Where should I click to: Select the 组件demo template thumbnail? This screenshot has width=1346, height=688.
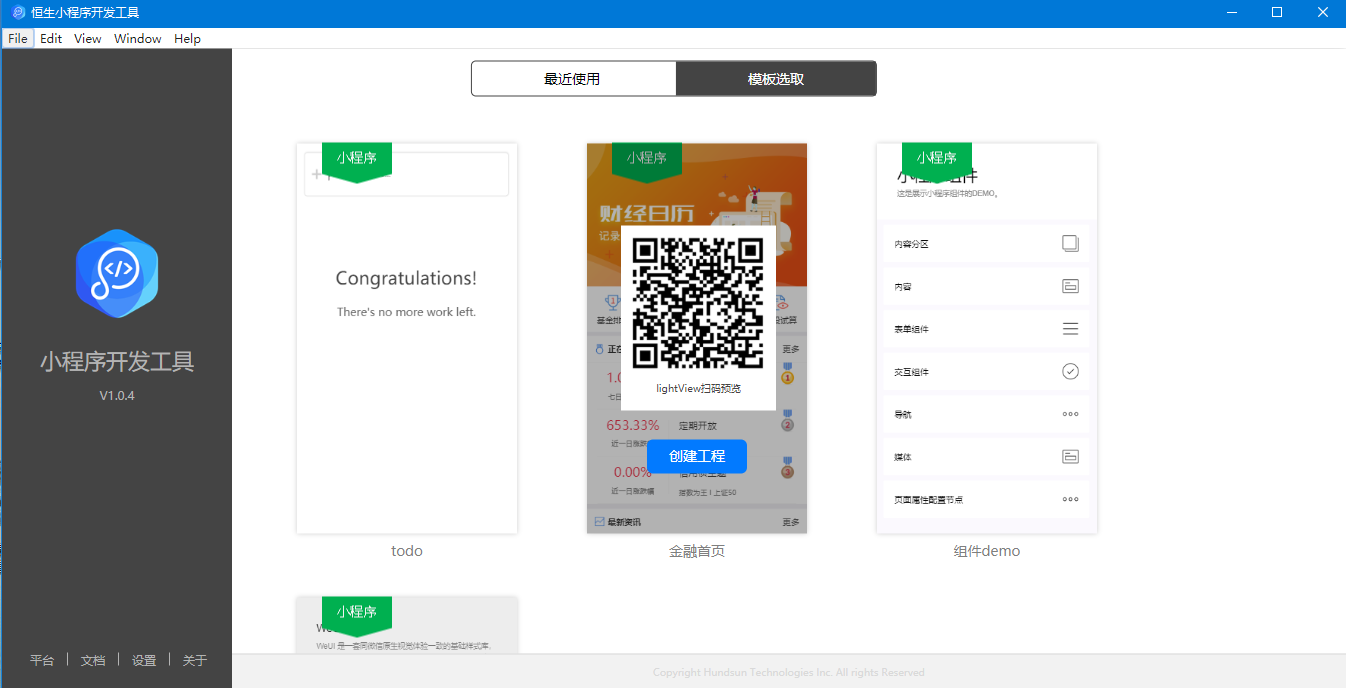987,338
